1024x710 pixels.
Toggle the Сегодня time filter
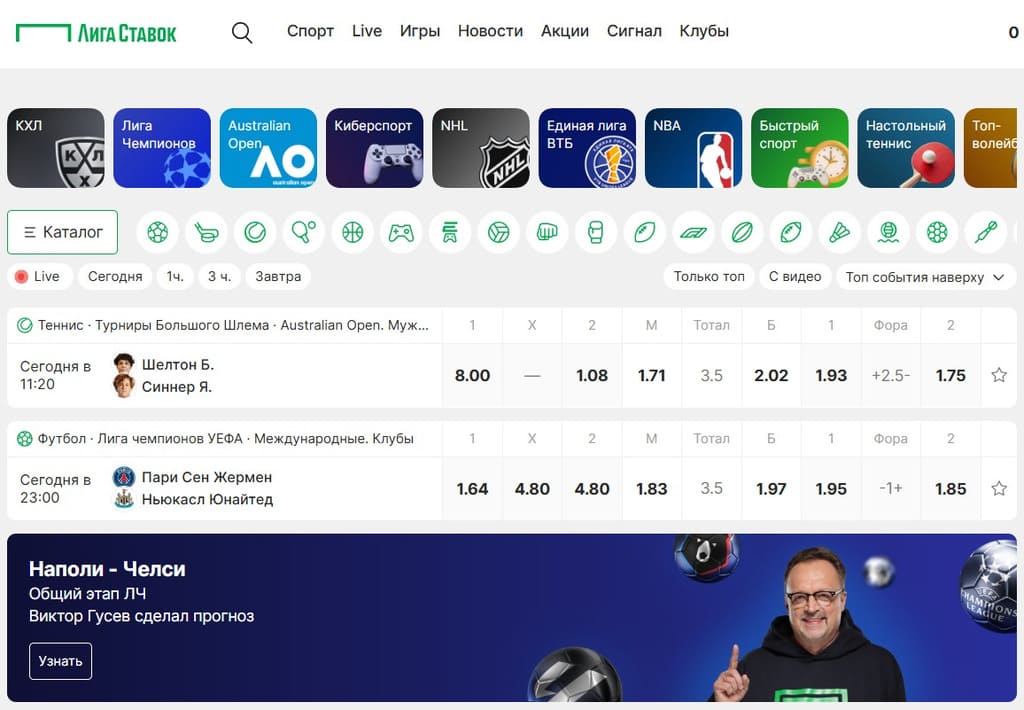coord(115,276)
